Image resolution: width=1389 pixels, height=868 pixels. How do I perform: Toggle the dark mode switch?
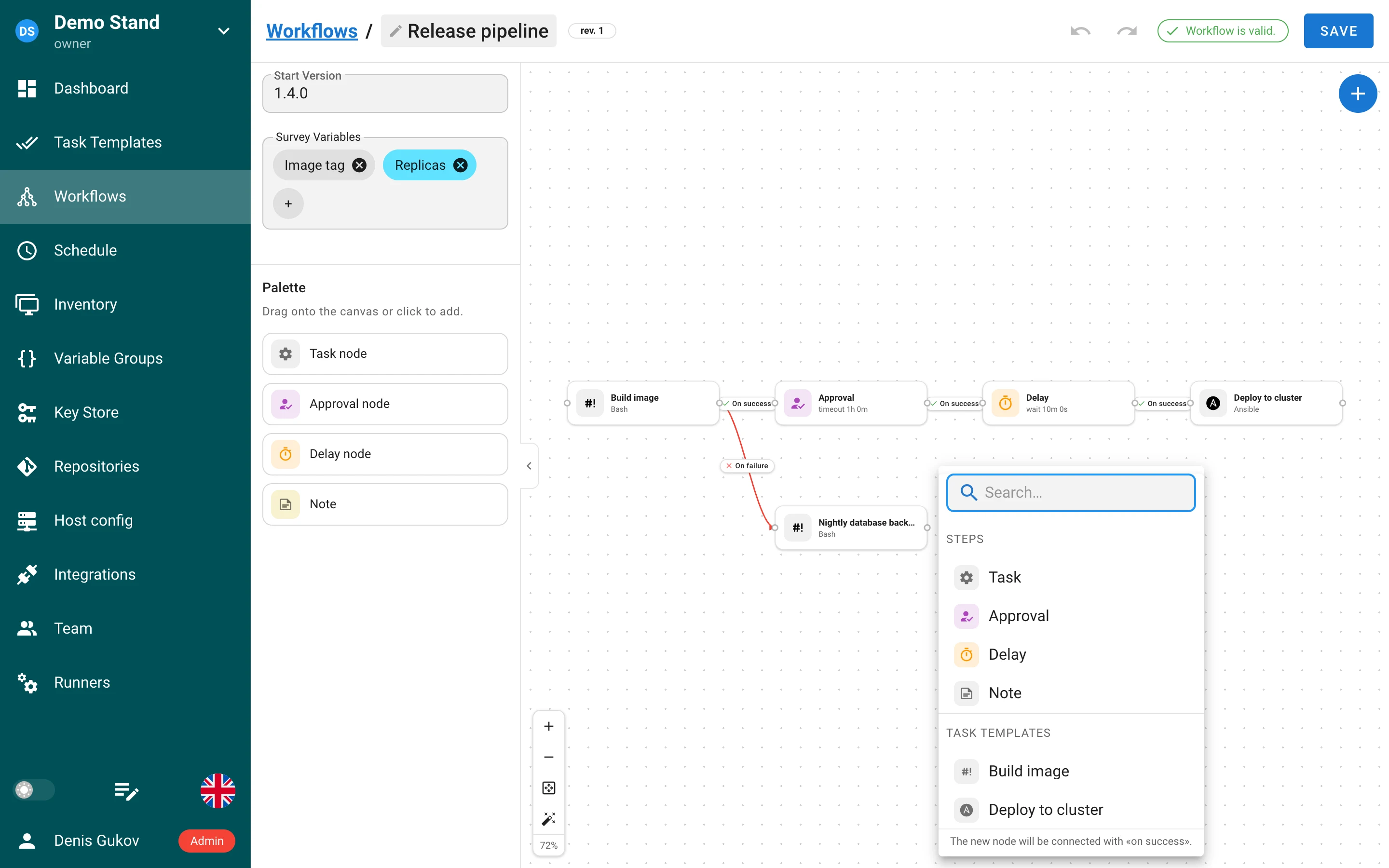pyautogui.click(x=33, y=790)
